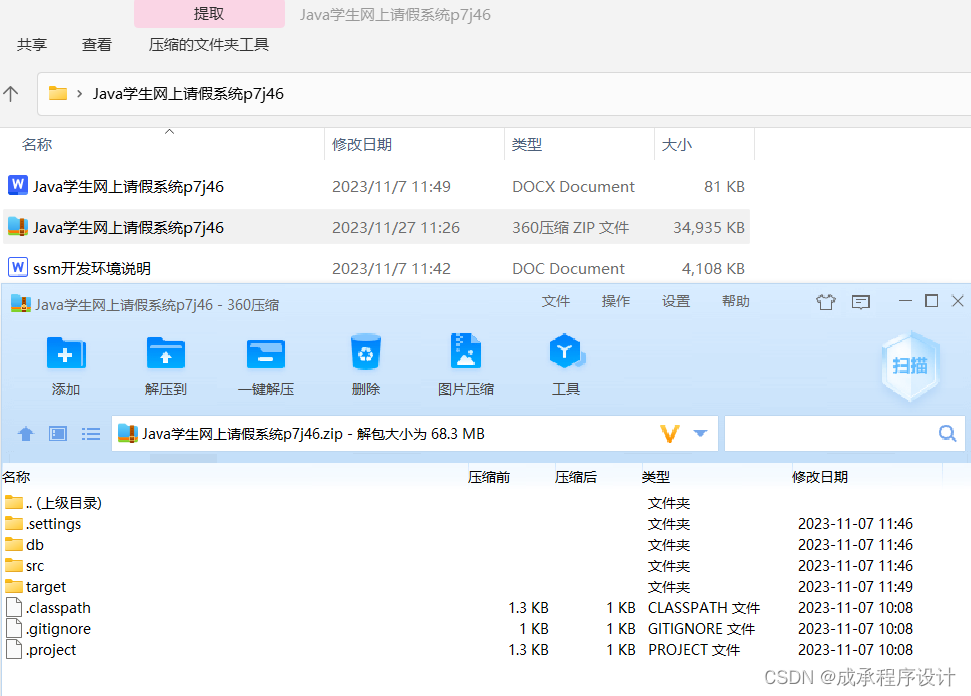This screenshot has height=696, width=971.
Task: Click the pink 提取 (Extract) button
Action: 208,13
